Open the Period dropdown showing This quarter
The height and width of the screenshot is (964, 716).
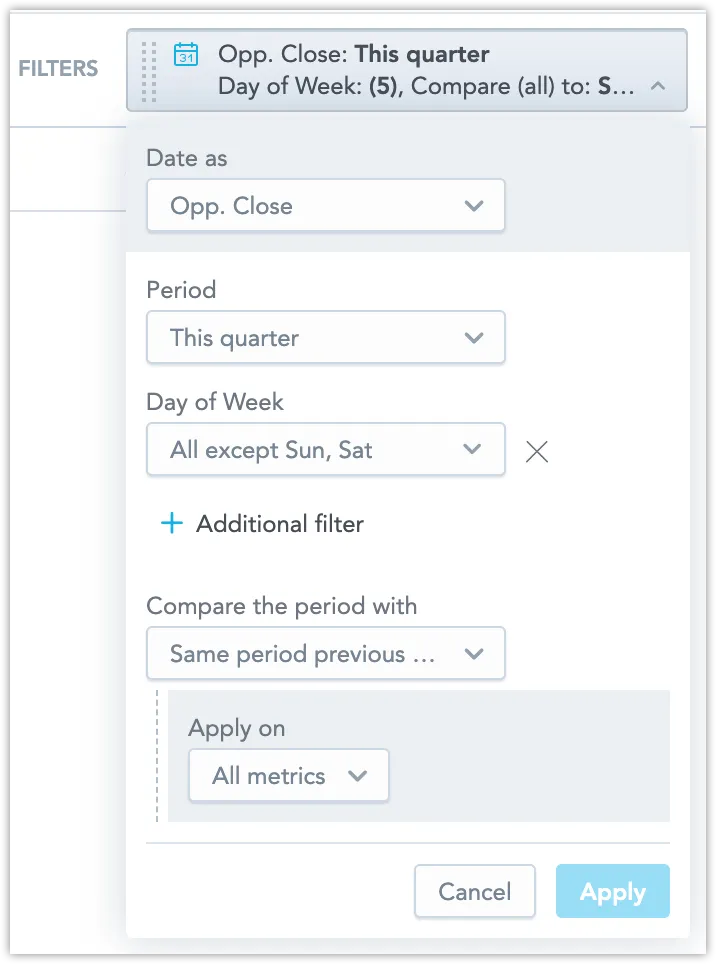[x=300, y=338]
